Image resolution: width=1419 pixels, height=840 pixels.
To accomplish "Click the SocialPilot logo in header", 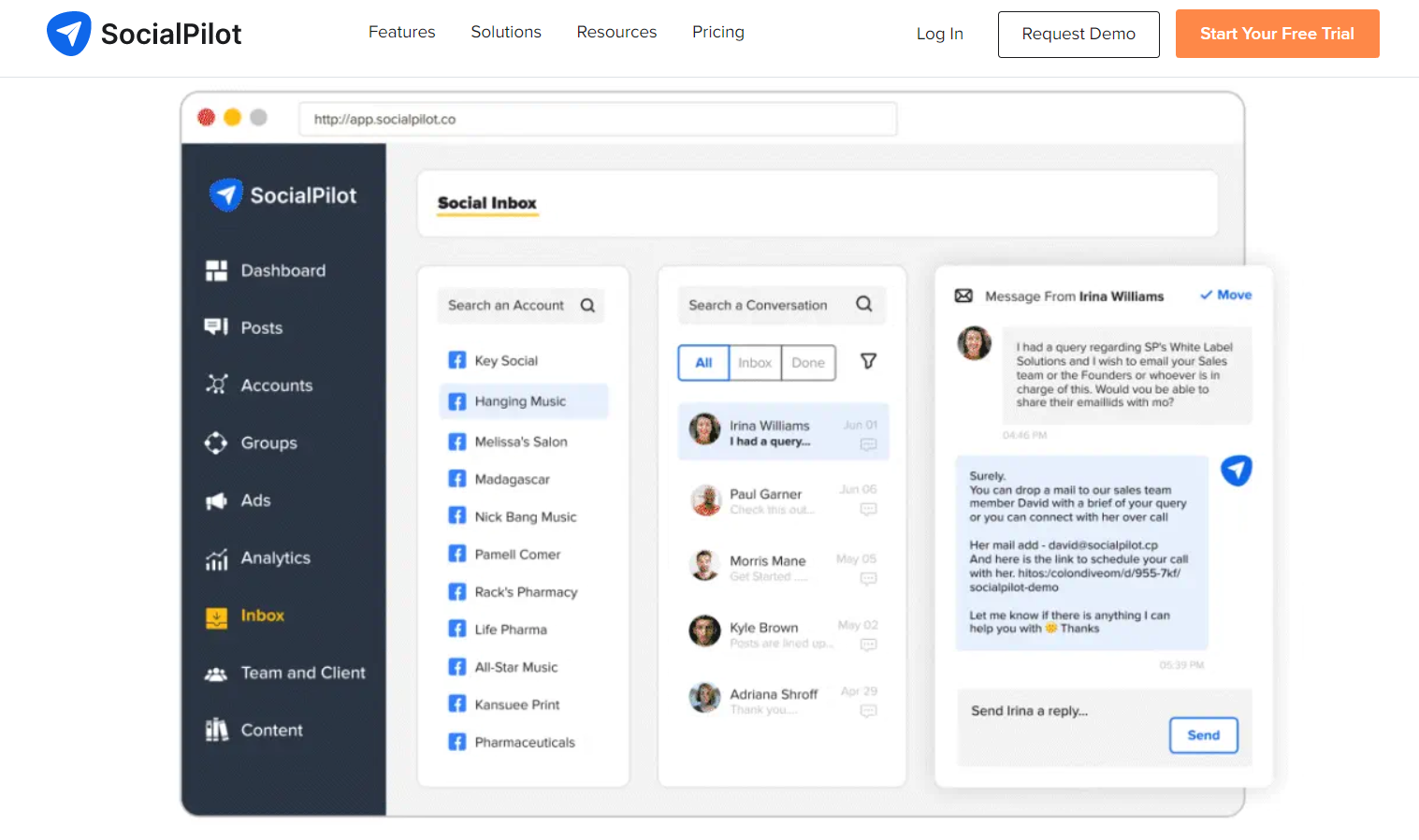I will coord(144,34).
